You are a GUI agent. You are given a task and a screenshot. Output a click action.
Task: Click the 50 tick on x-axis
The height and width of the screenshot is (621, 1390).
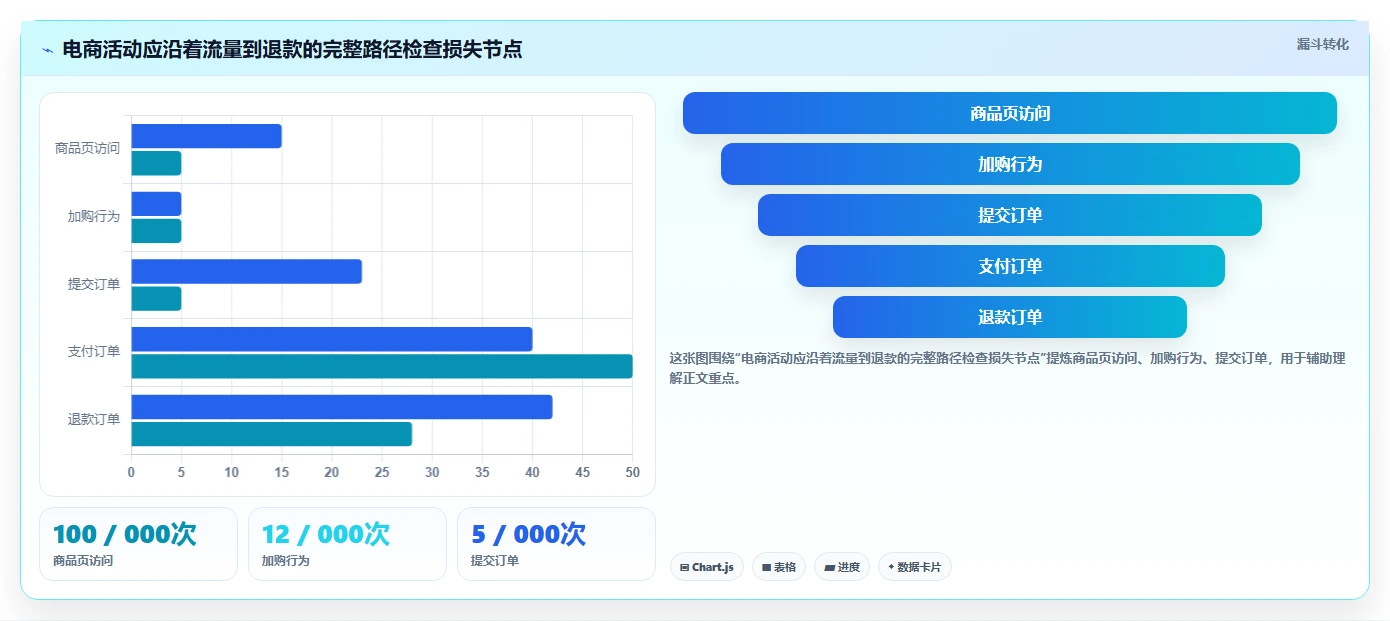coord(632,472)
